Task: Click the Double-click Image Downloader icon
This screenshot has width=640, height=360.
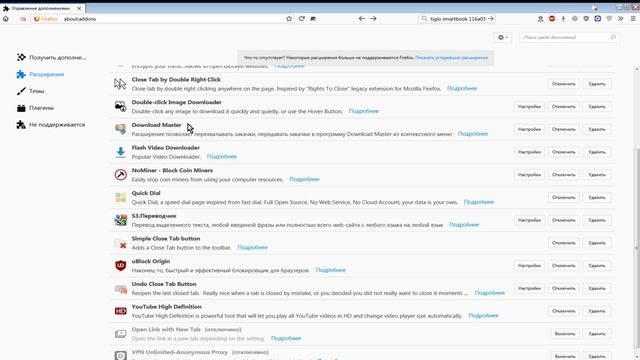Action: pos(120,107)
